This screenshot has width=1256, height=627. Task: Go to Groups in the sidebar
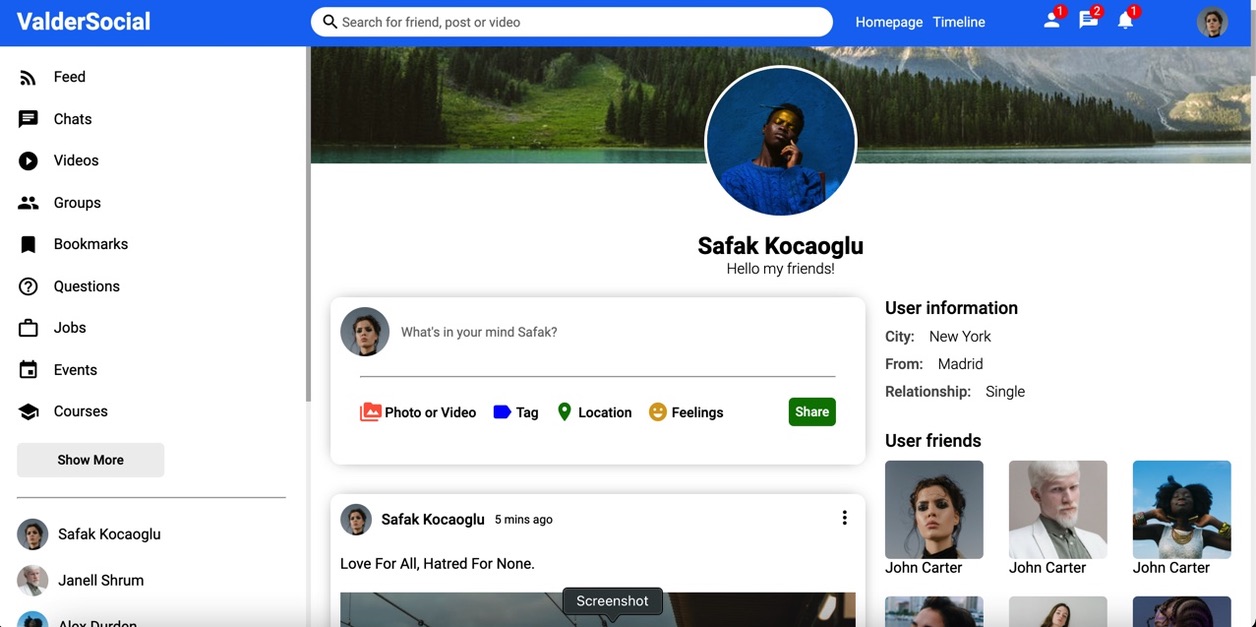[77, 202]
